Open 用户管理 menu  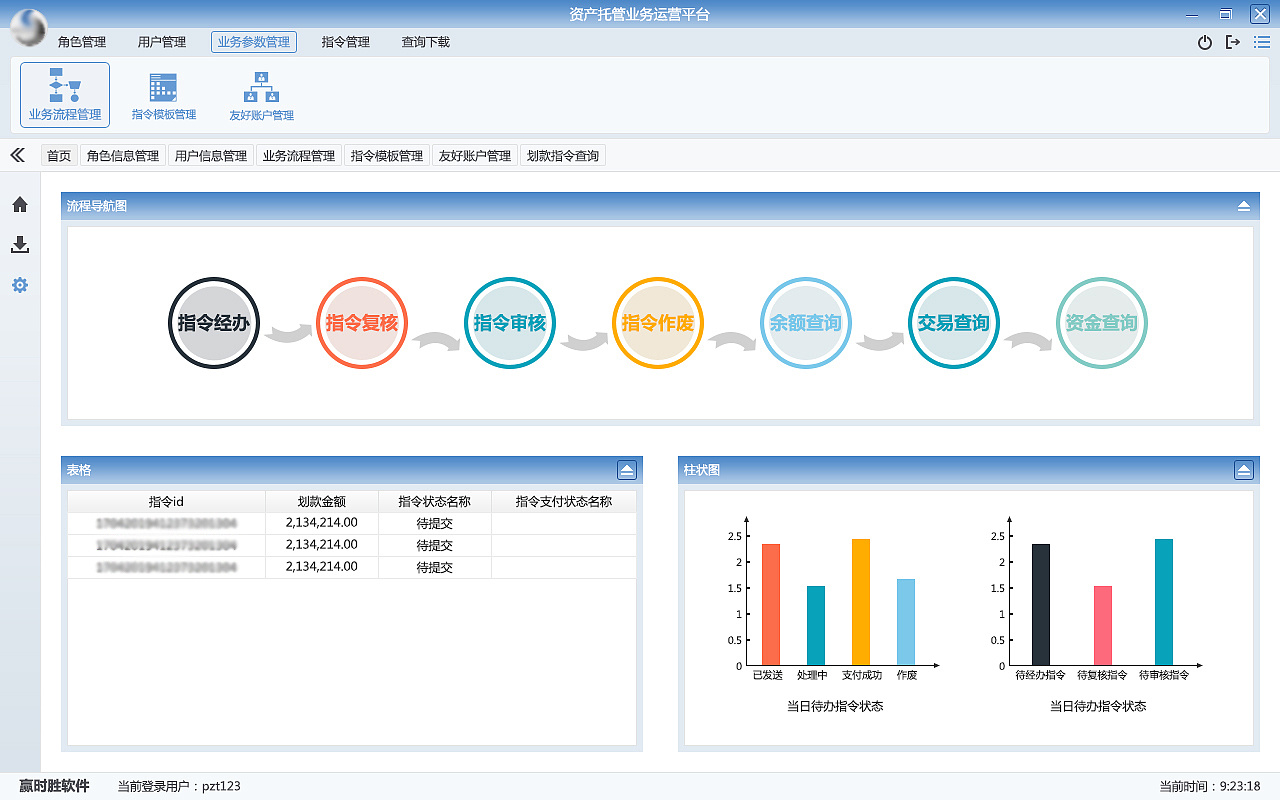click(x=162, y=42)
